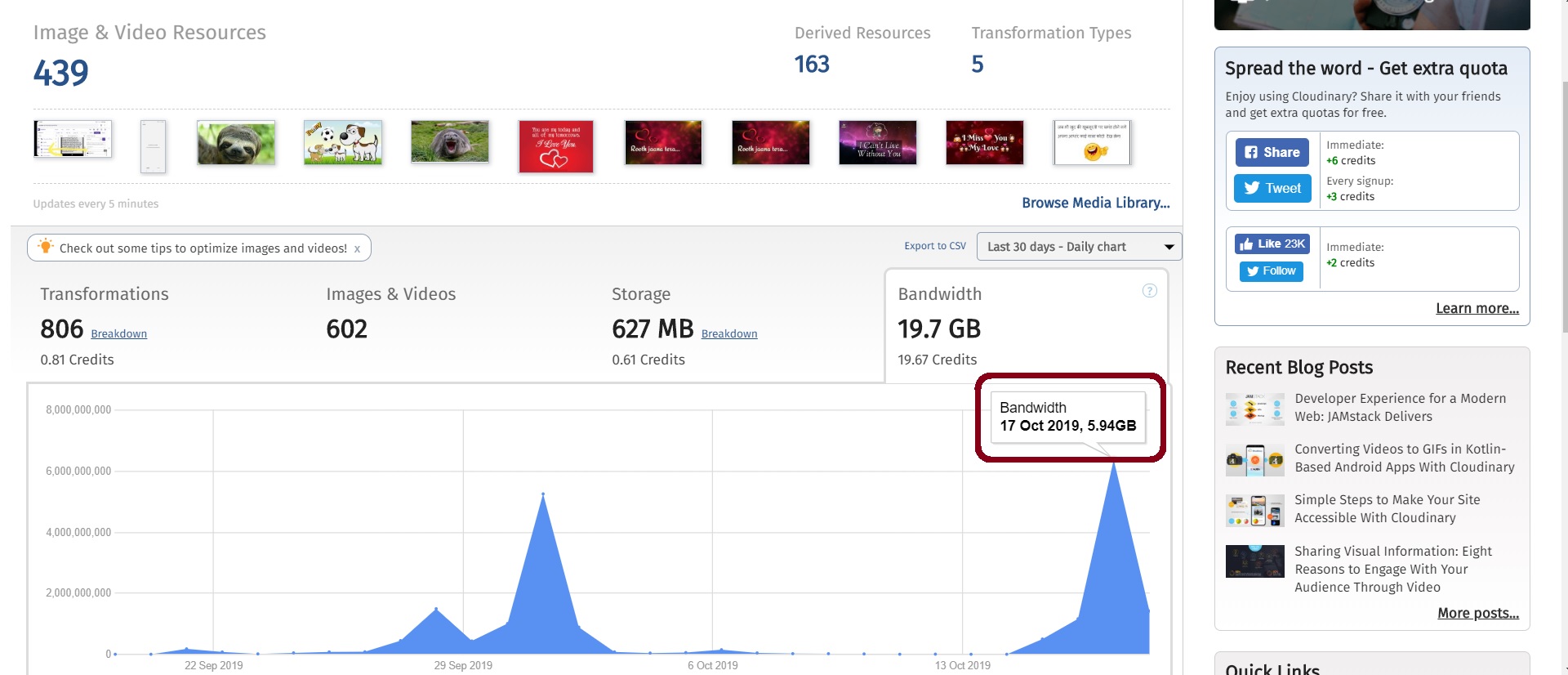
Task: Open Simple Steps to Make Your Site Accessible post
Action: coord(1388,509)
